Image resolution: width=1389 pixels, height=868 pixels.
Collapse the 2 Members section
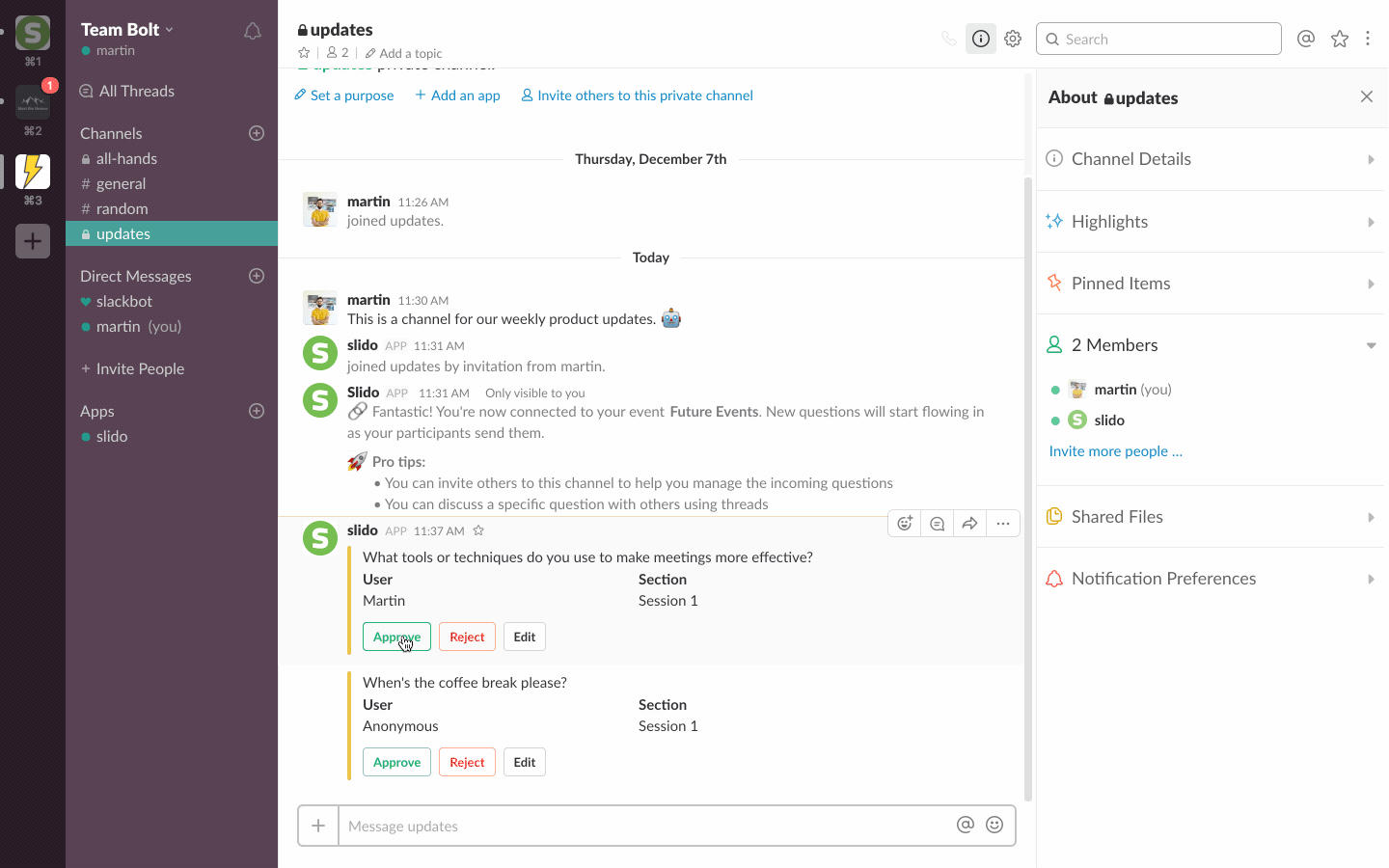coord(1212,345)
